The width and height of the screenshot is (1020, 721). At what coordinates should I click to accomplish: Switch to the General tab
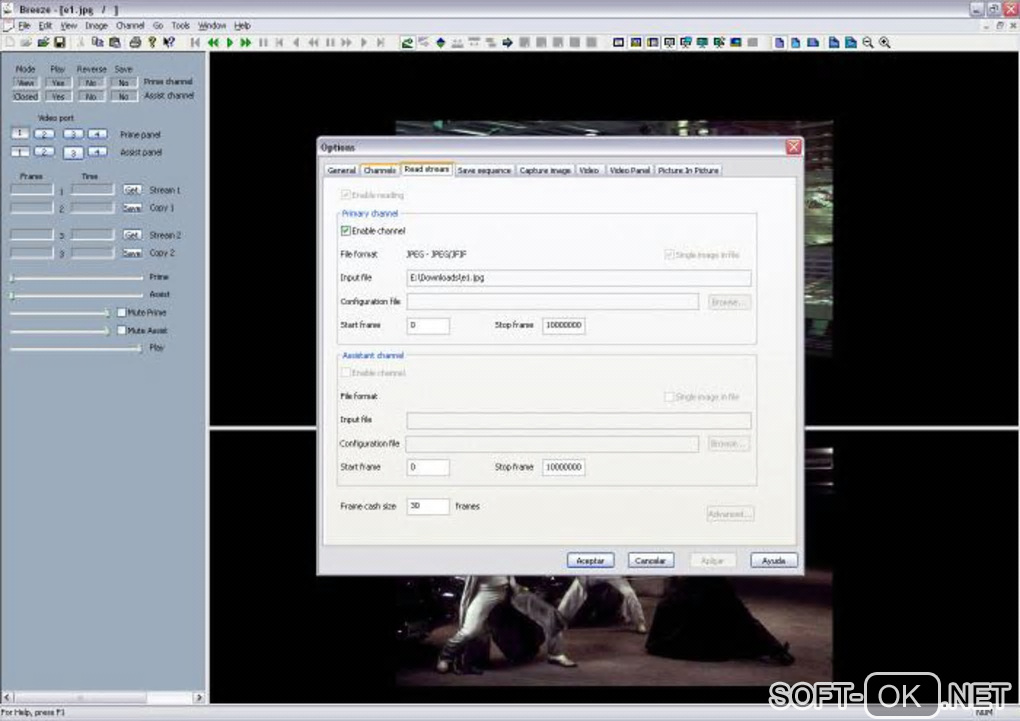342,170
